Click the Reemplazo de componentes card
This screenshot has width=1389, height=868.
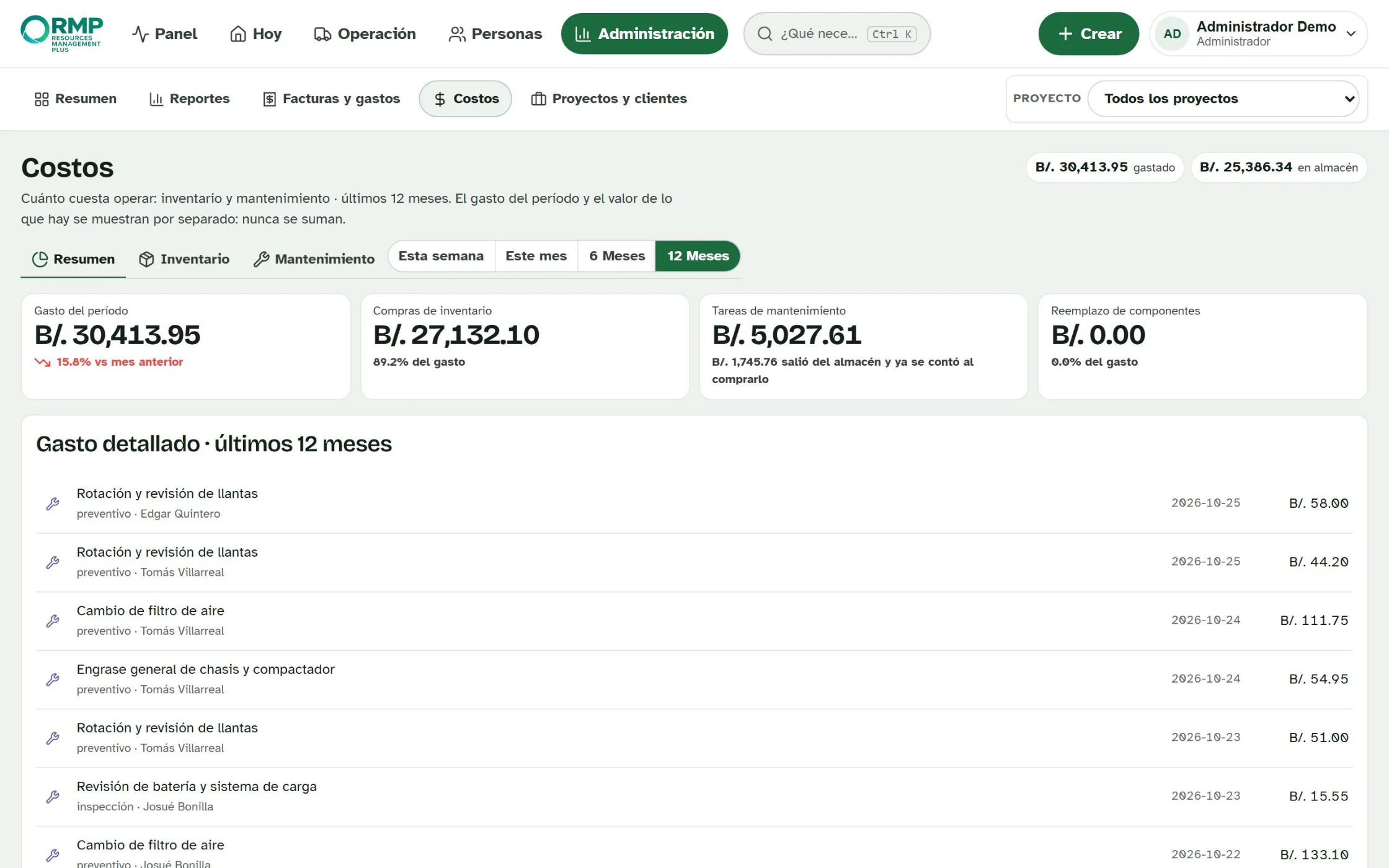1202,347
